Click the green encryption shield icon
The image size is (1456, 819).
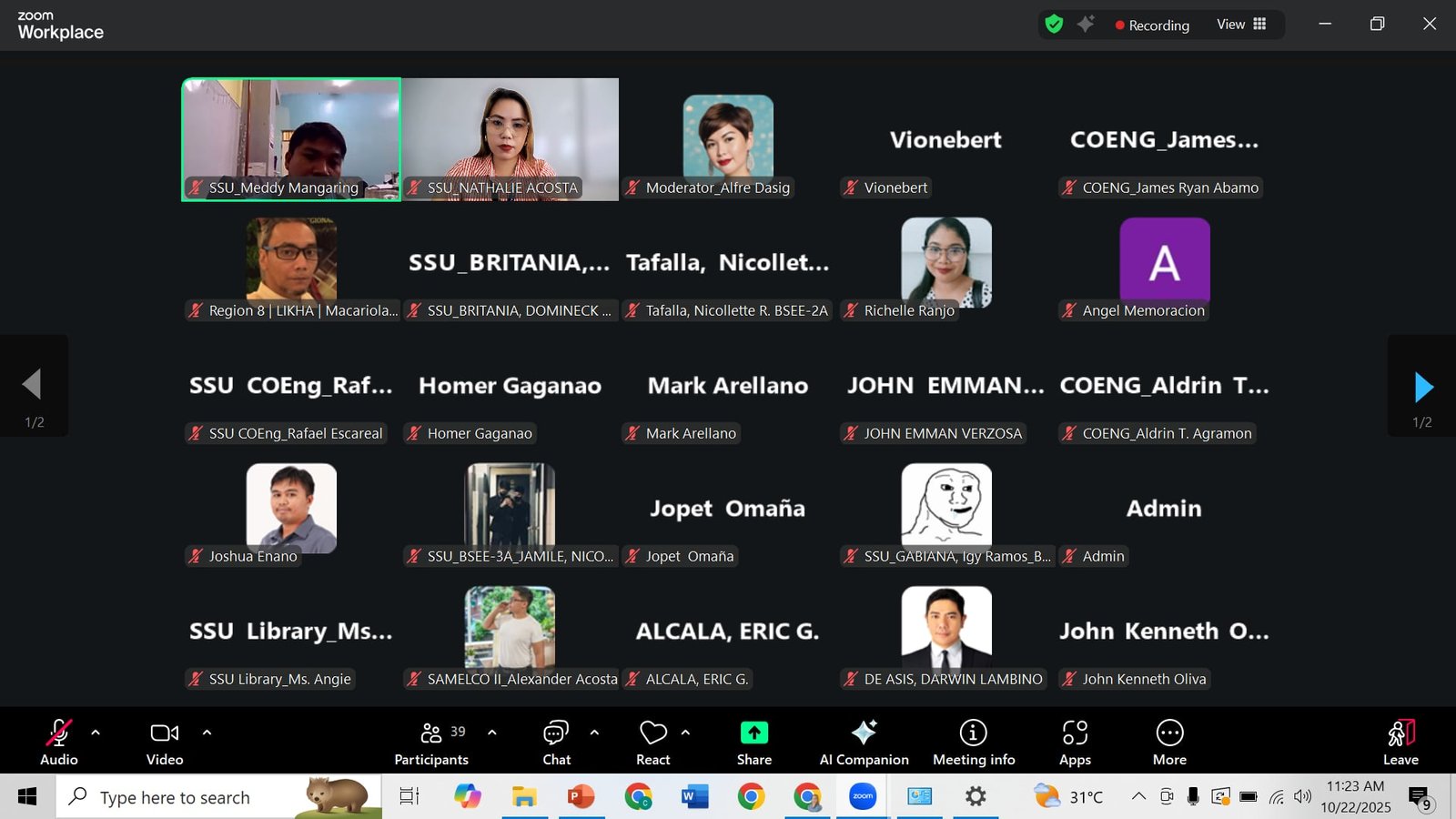(x=1054, y=25)
